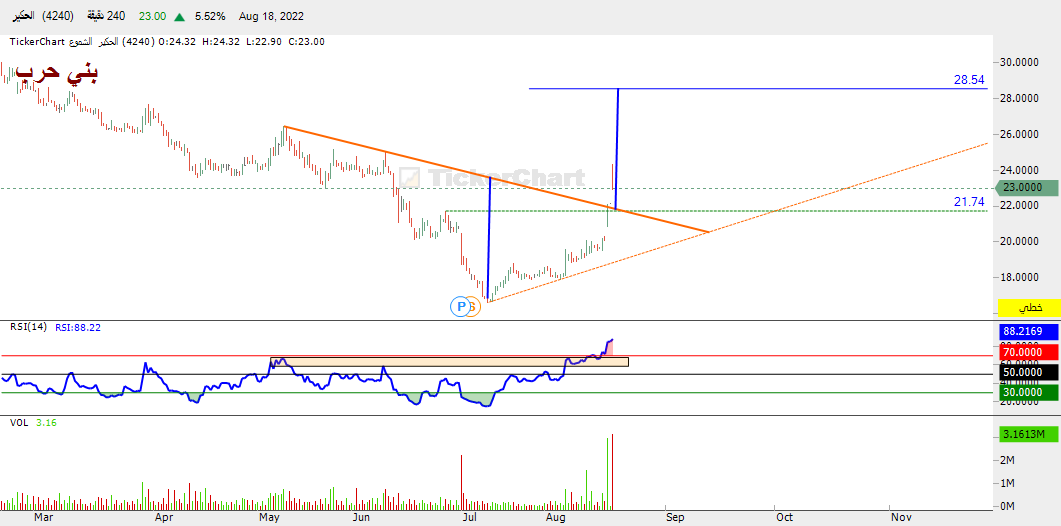Click the blue P marker on the chart
The image size is (1061, 526).
[460, 306]
